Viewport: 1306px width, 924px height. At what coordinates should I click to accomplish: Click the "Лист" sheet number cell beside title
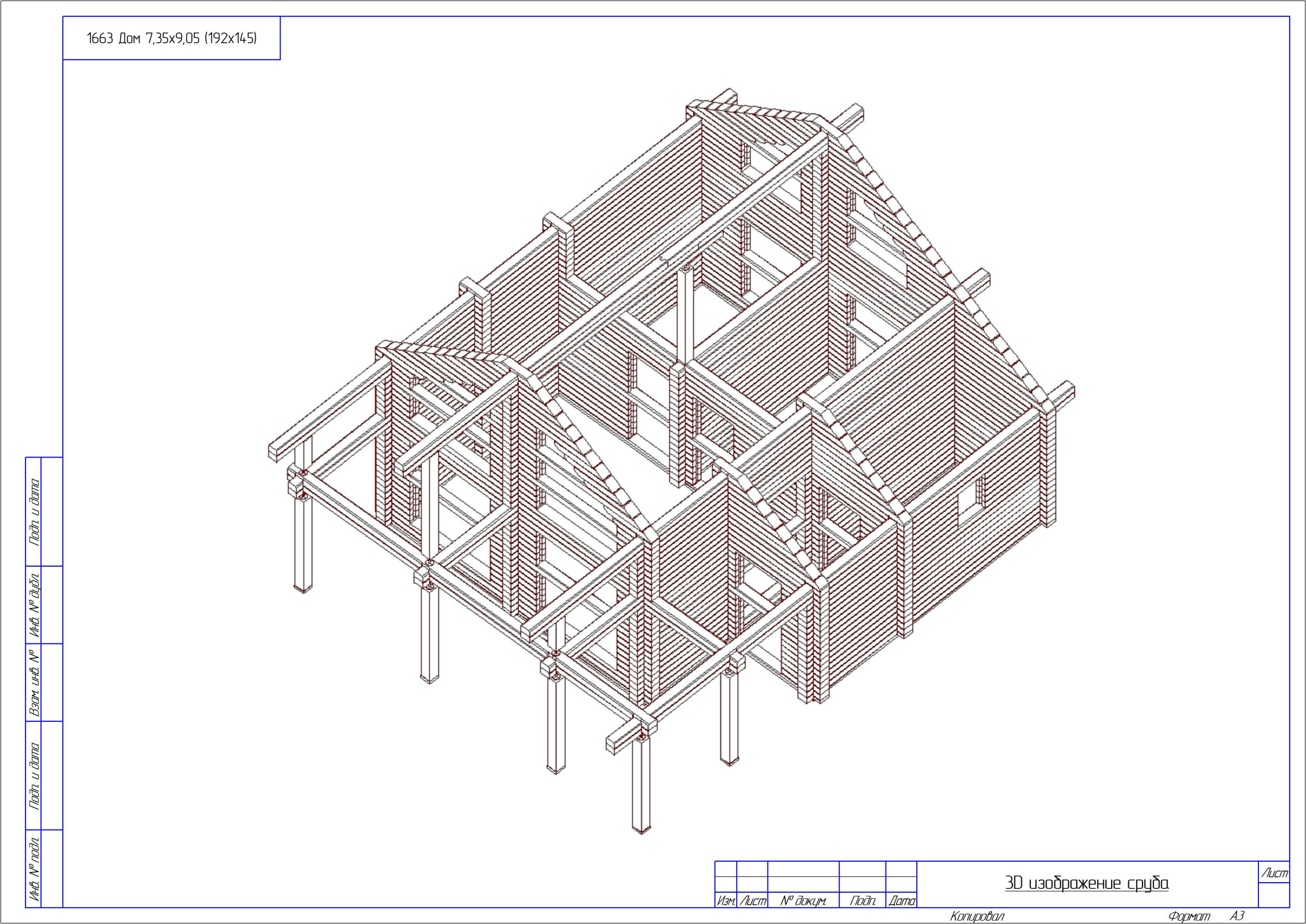[1274, 873]
